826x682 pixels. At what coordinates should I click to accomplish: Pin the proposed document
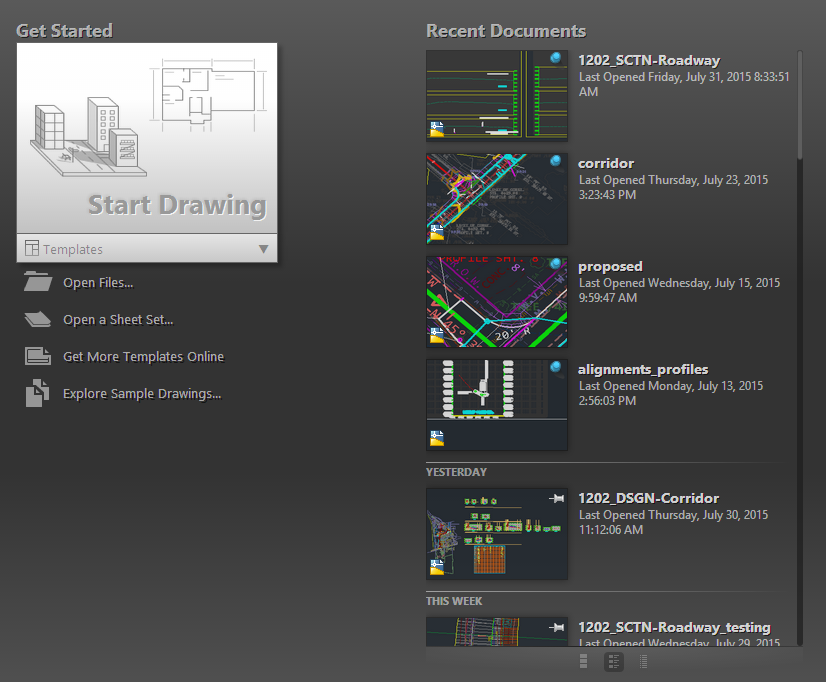point(556,264)
